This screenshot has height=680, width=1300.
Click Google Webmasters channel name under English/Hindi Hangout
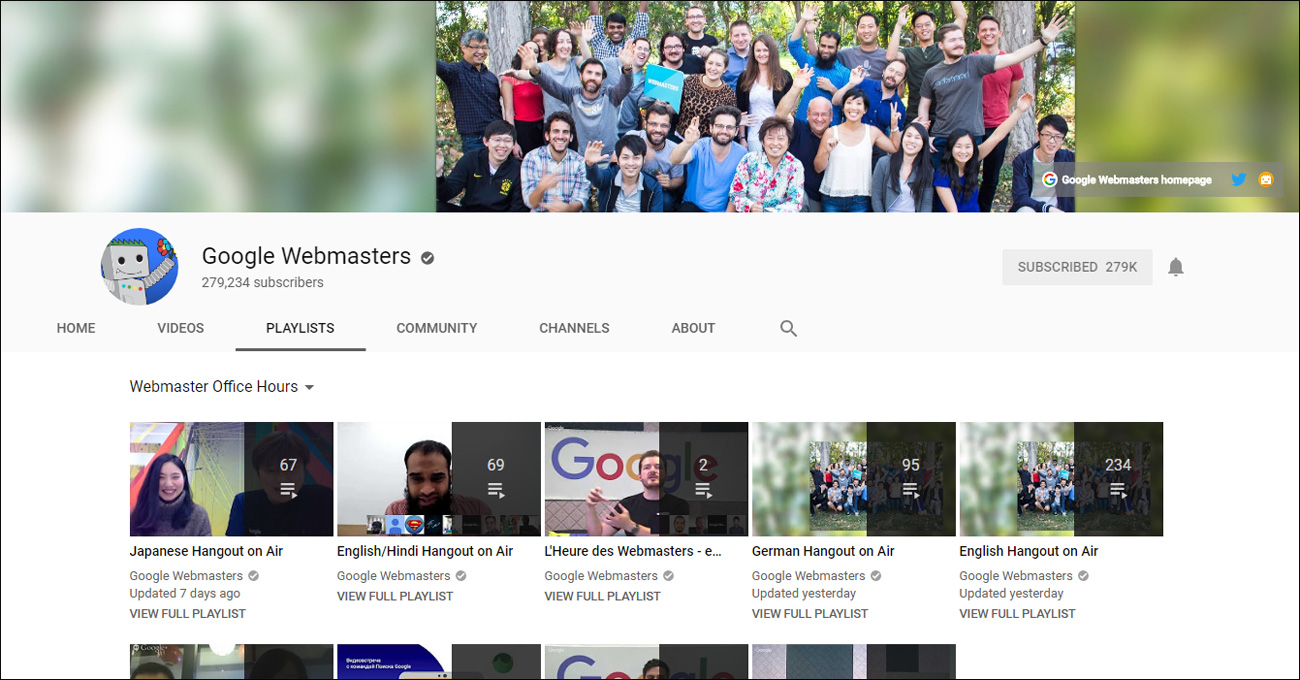[x=394, y=576]
